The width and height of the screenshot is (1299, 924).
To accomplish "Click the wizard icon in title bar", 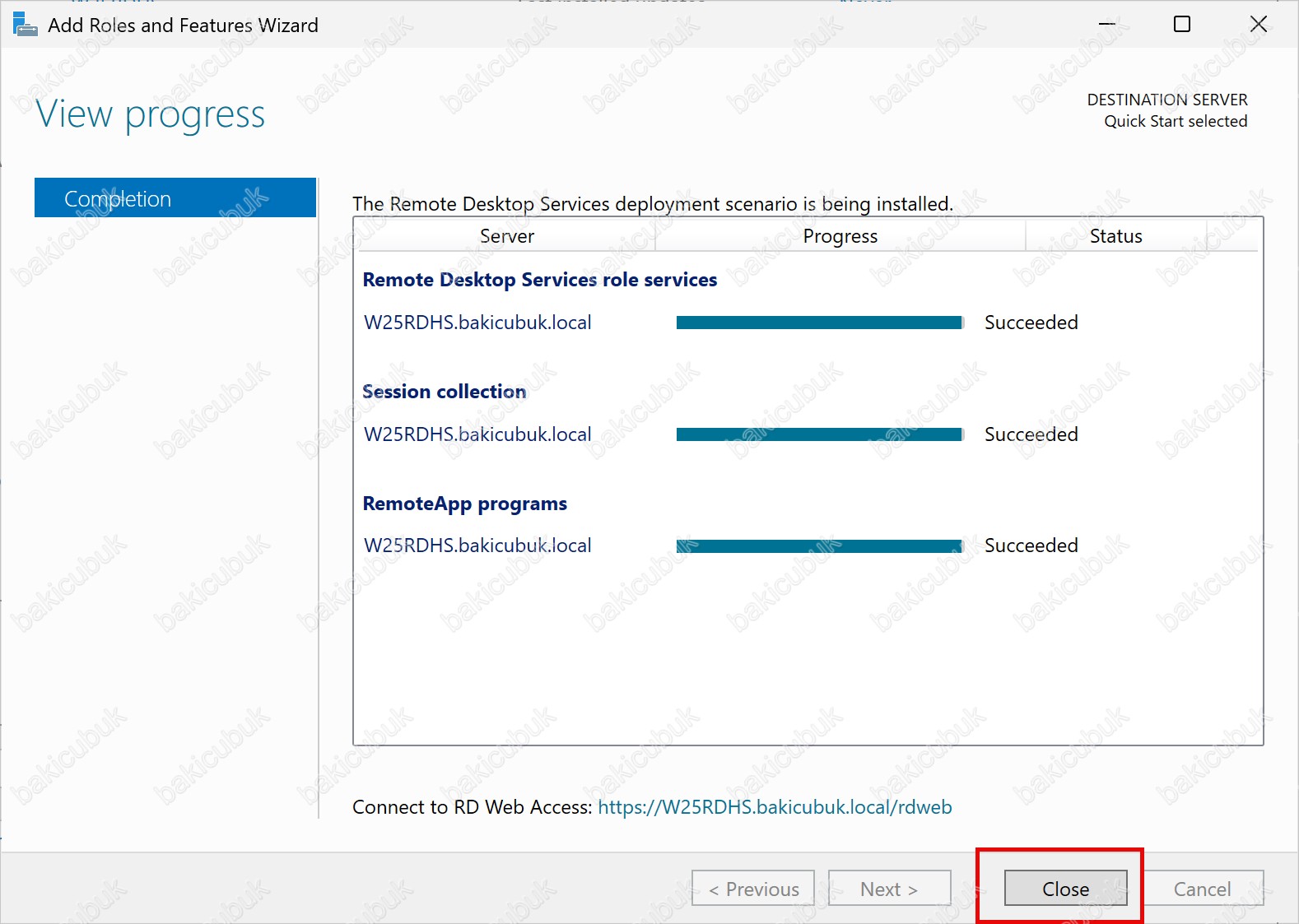I will [25, 25].
